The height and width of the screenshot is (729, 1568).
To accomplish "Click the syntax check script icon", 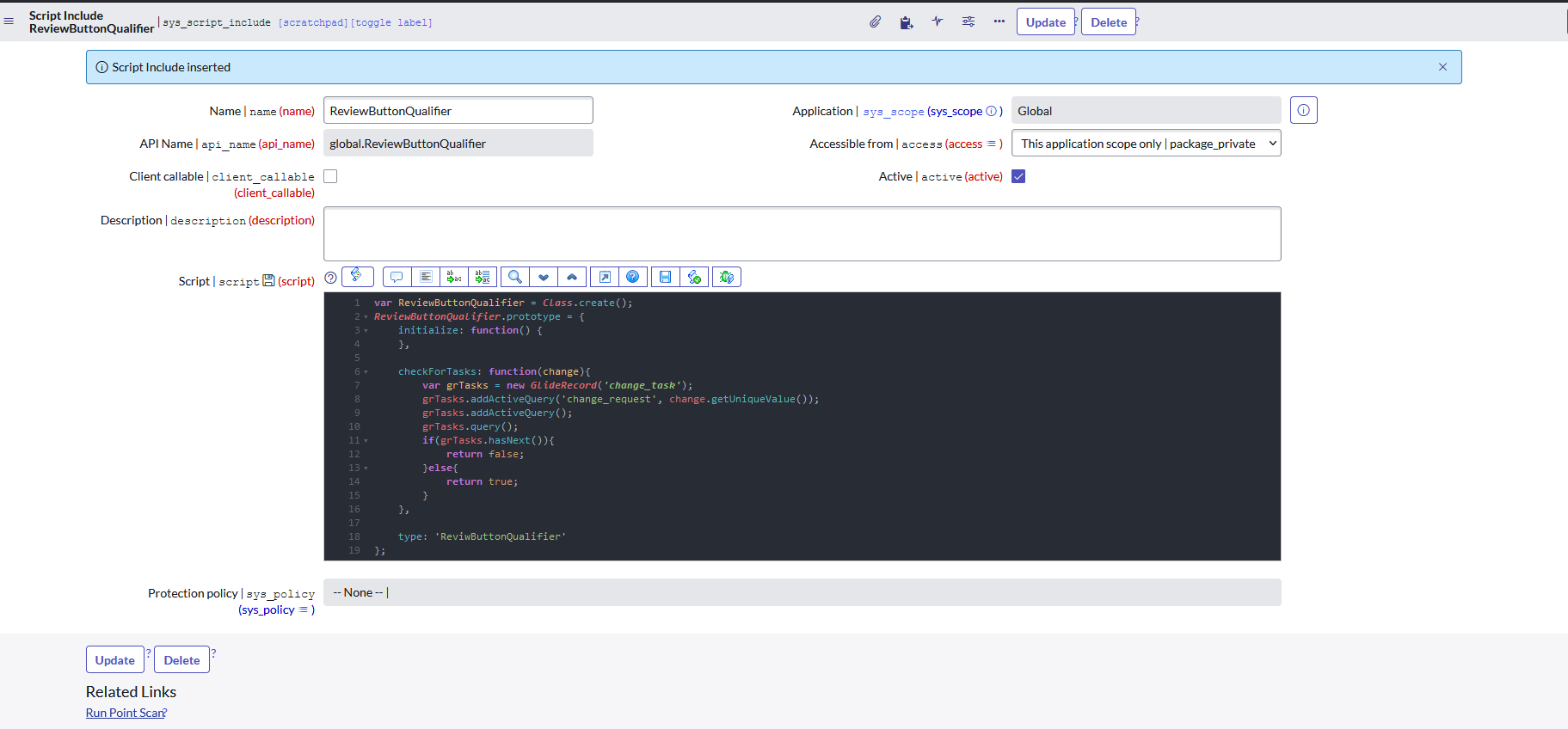I will pos(694,277).
